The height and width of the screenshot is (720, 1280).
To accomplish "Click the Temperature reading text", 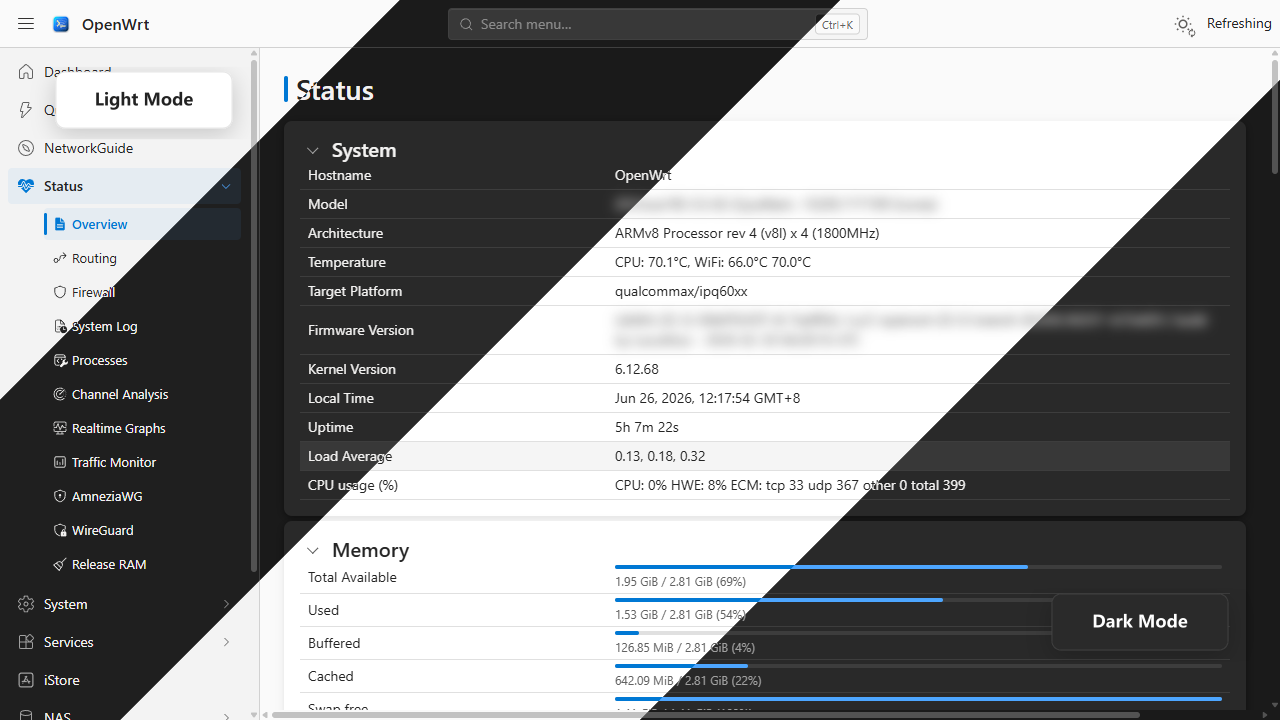I will point(713,262).
